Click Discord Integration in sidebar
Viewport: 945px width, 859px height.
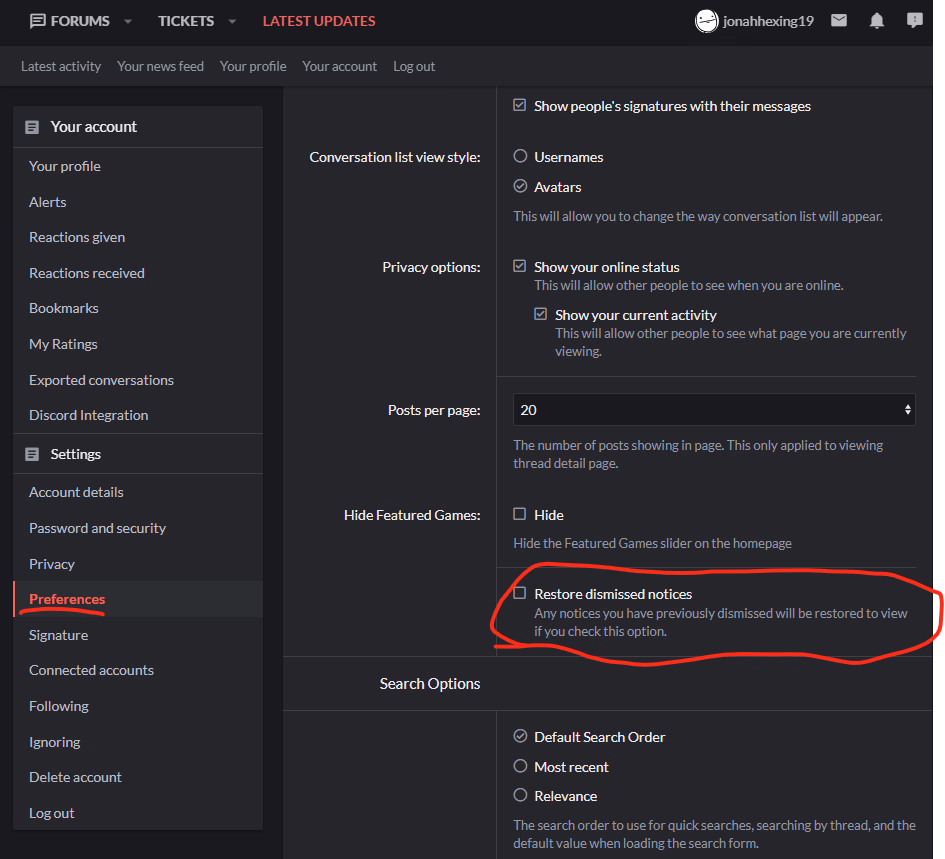(88, 415)
